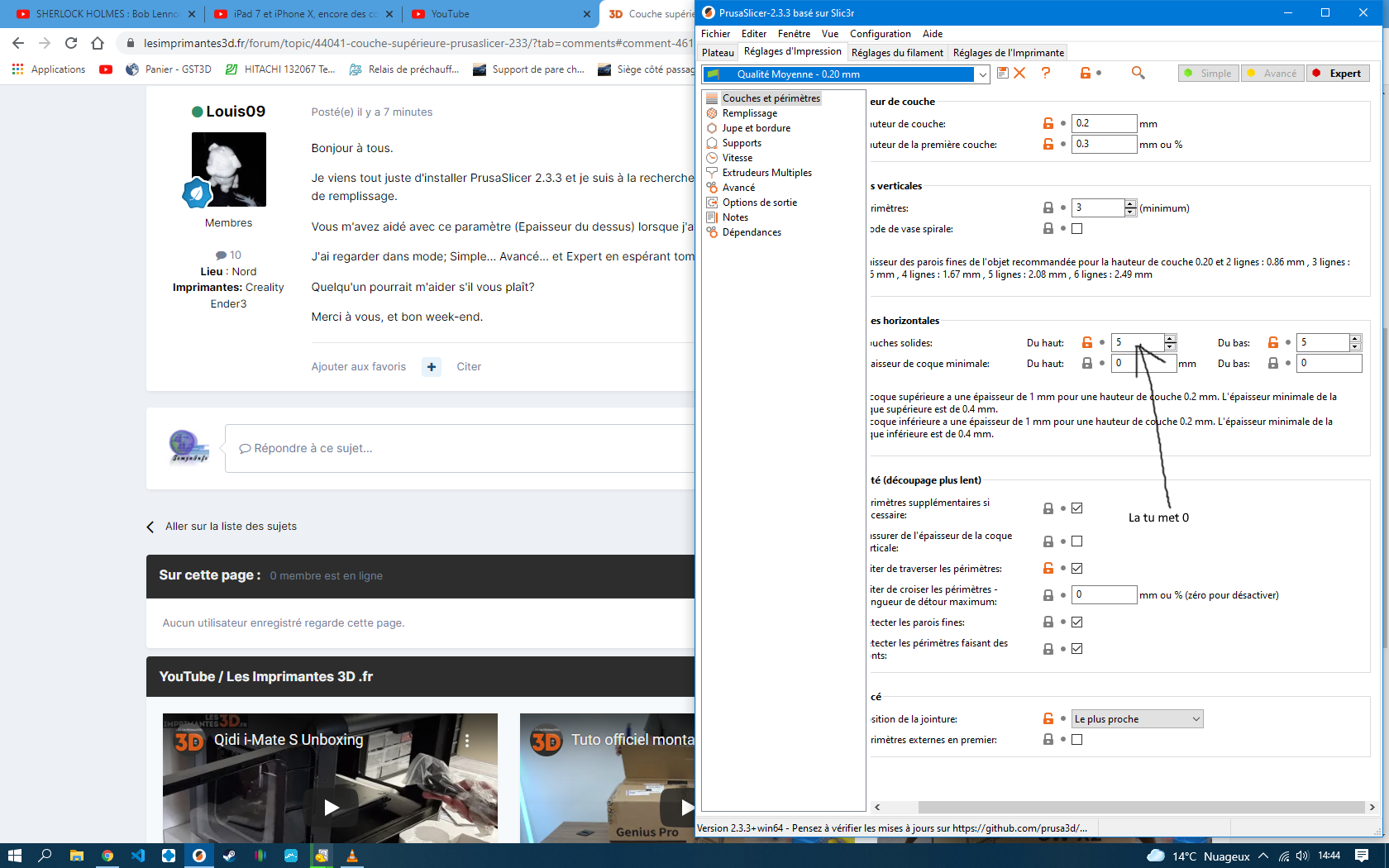Toggle the spiral vase mode checkbox
The height and width of the screenshot is (868, 1389).
coord(1076,228)
